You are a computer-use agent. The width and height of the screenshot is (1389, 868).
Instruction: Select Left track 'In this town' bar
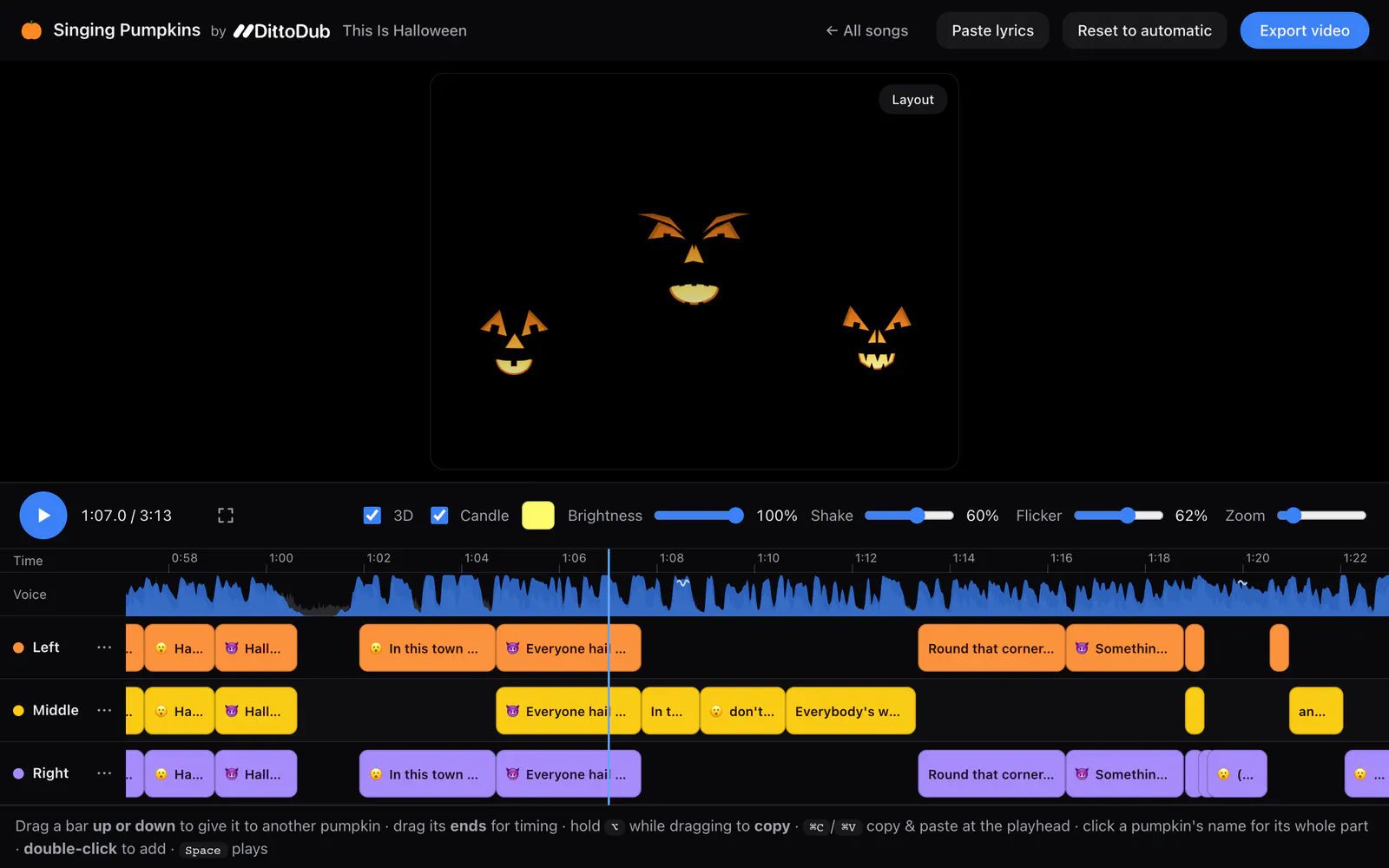coord(427,648)
